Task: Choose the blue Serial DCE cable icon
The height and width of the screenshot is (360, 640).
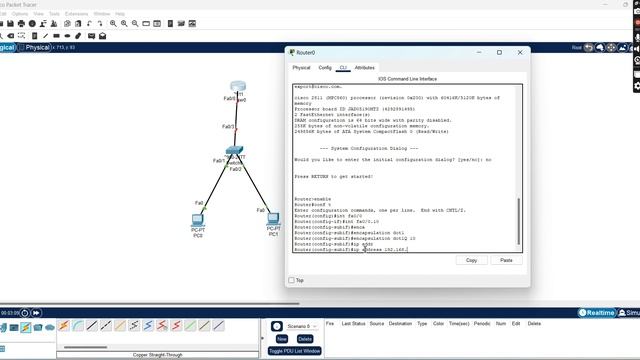Action: (148, 325)
